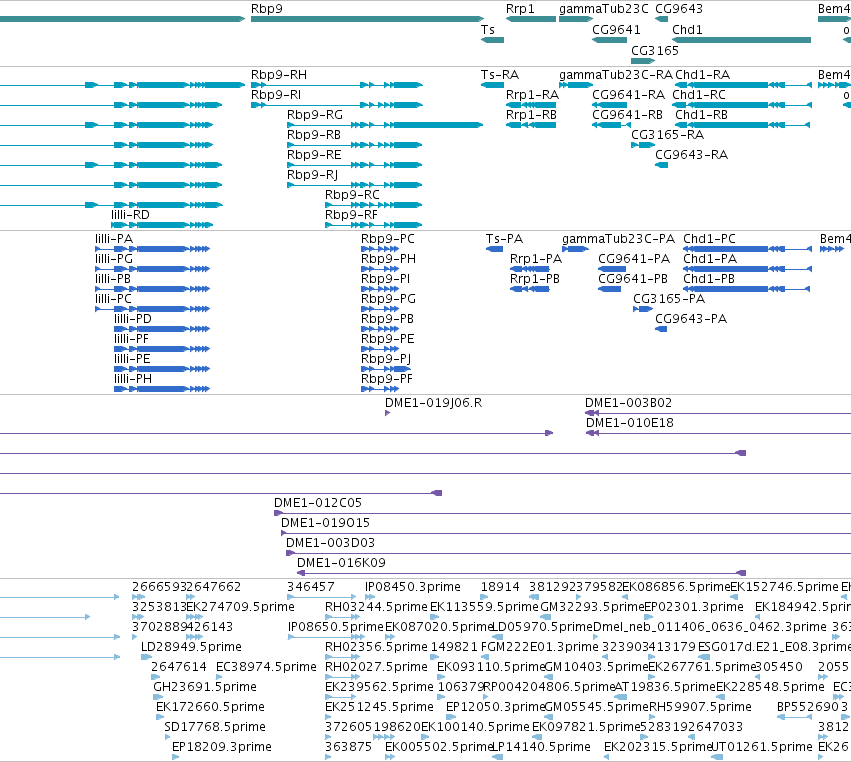Click transcript label CG3165-RA
This screenshot has width=851, height=762.
tap(668, 135)
